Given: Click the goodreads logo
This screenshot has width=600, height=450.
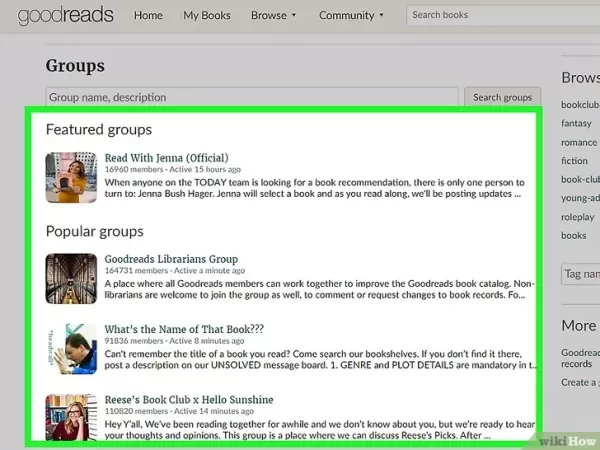Looking at the screenshot, I should tap(65, 15).
